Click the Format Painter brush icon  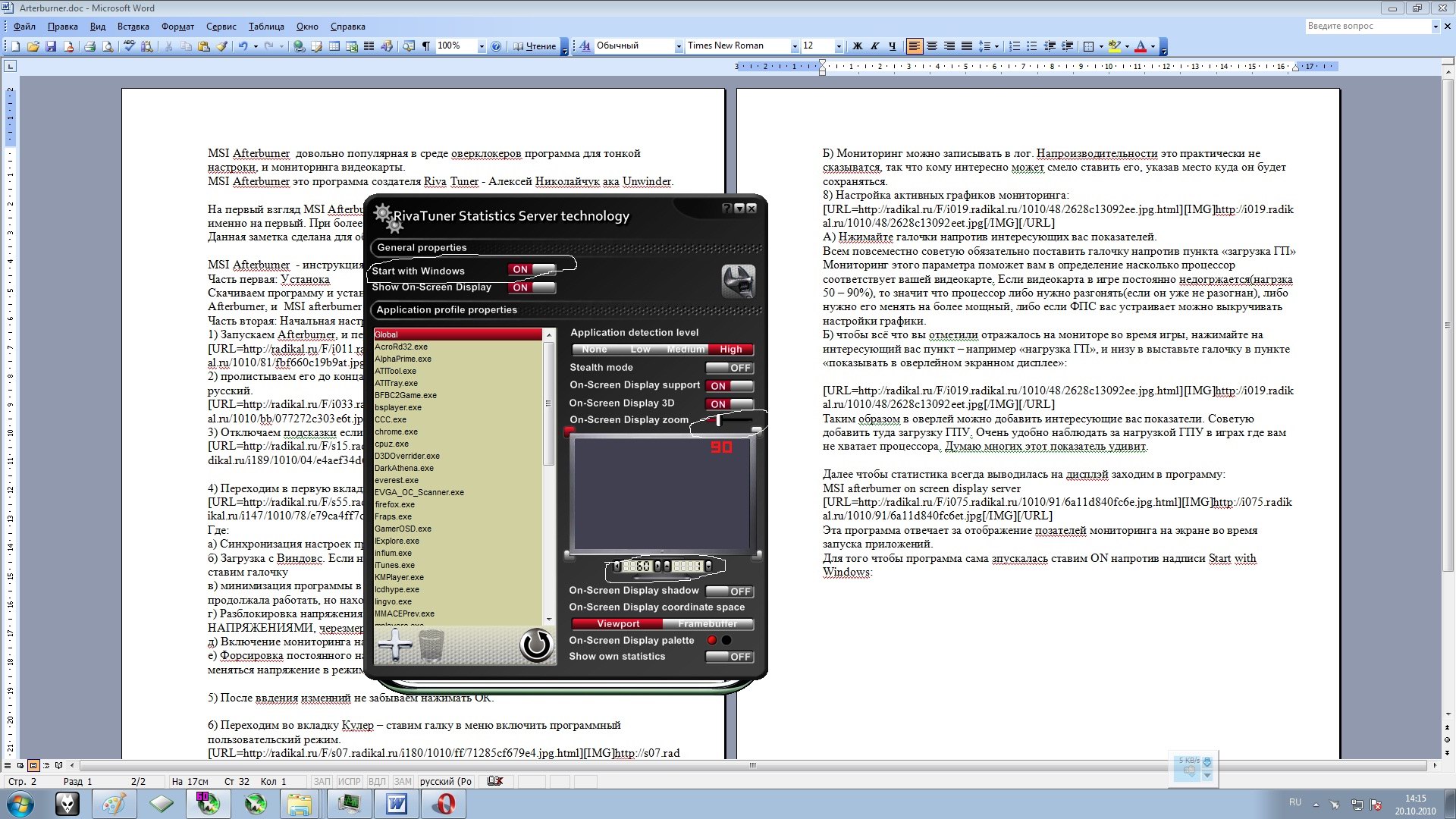click(222, 46)
